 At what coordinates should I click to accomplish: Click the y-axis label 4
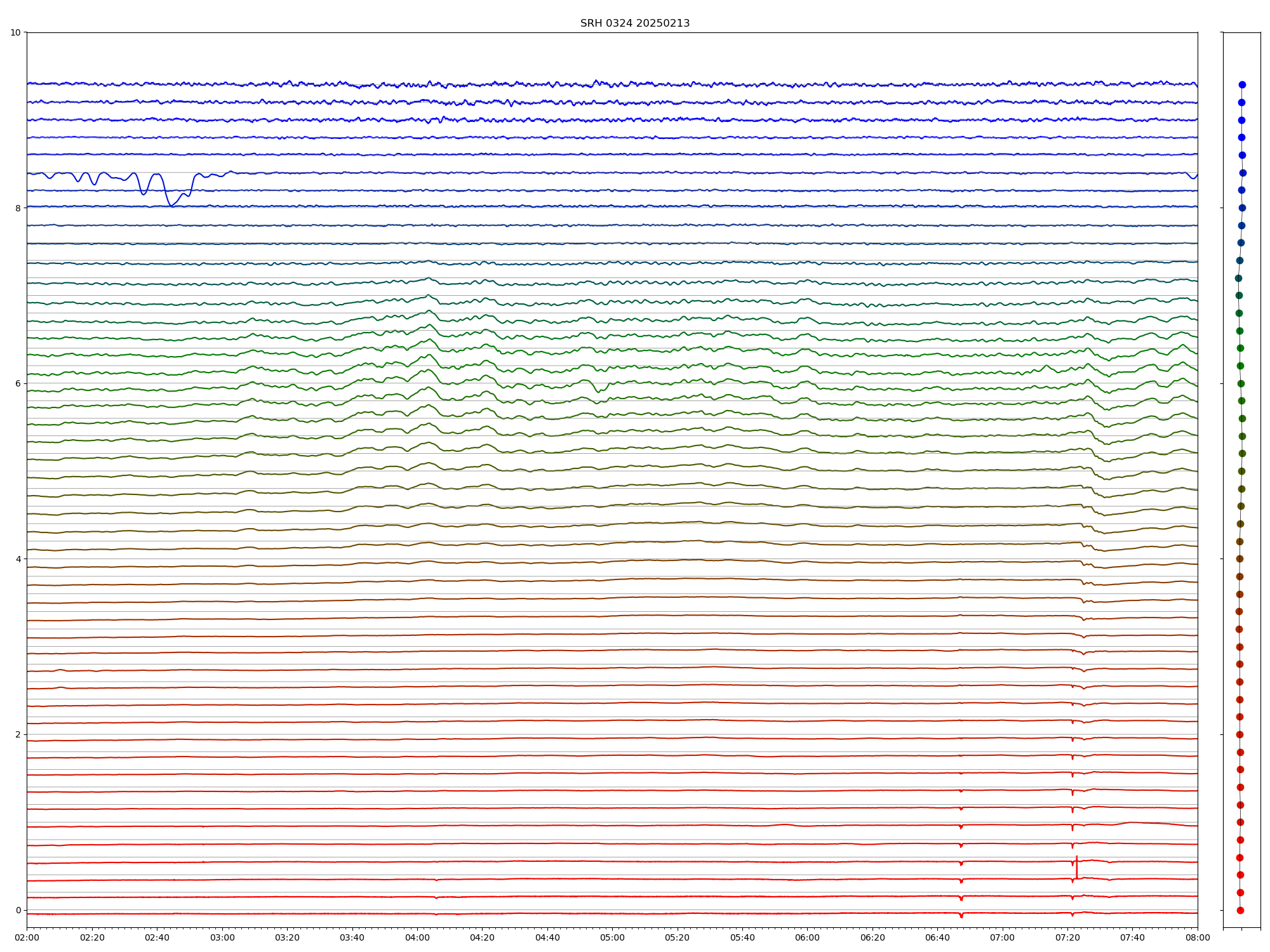18,559
